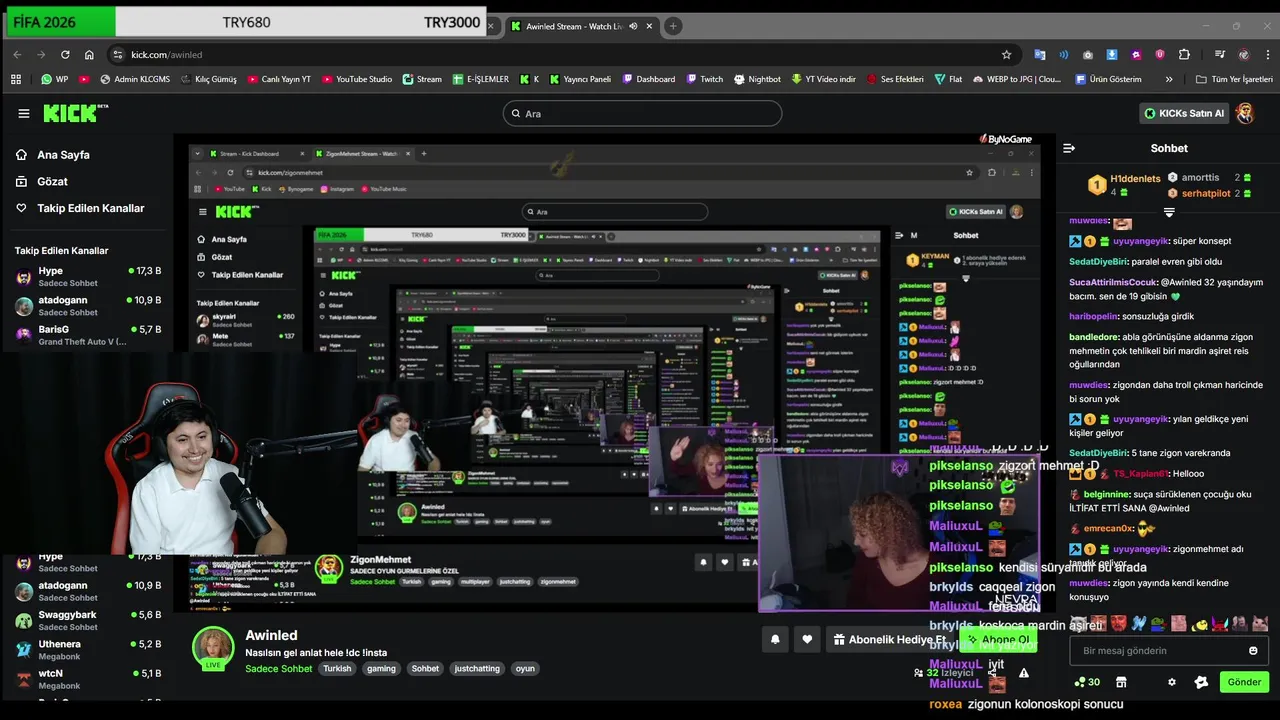Viewport: 1280px width, 720px height.
Task: Open chat settings gear
Action: click(x=1172, y=682)
